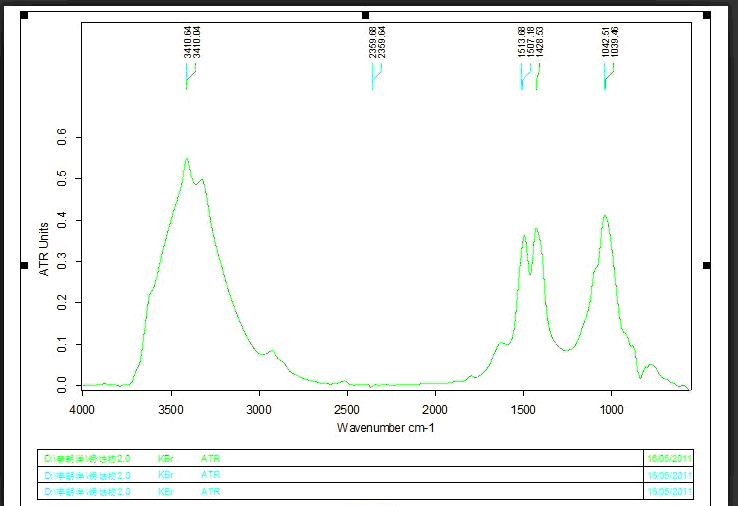Click the 2500 x-axis tick label

[347, 410]
